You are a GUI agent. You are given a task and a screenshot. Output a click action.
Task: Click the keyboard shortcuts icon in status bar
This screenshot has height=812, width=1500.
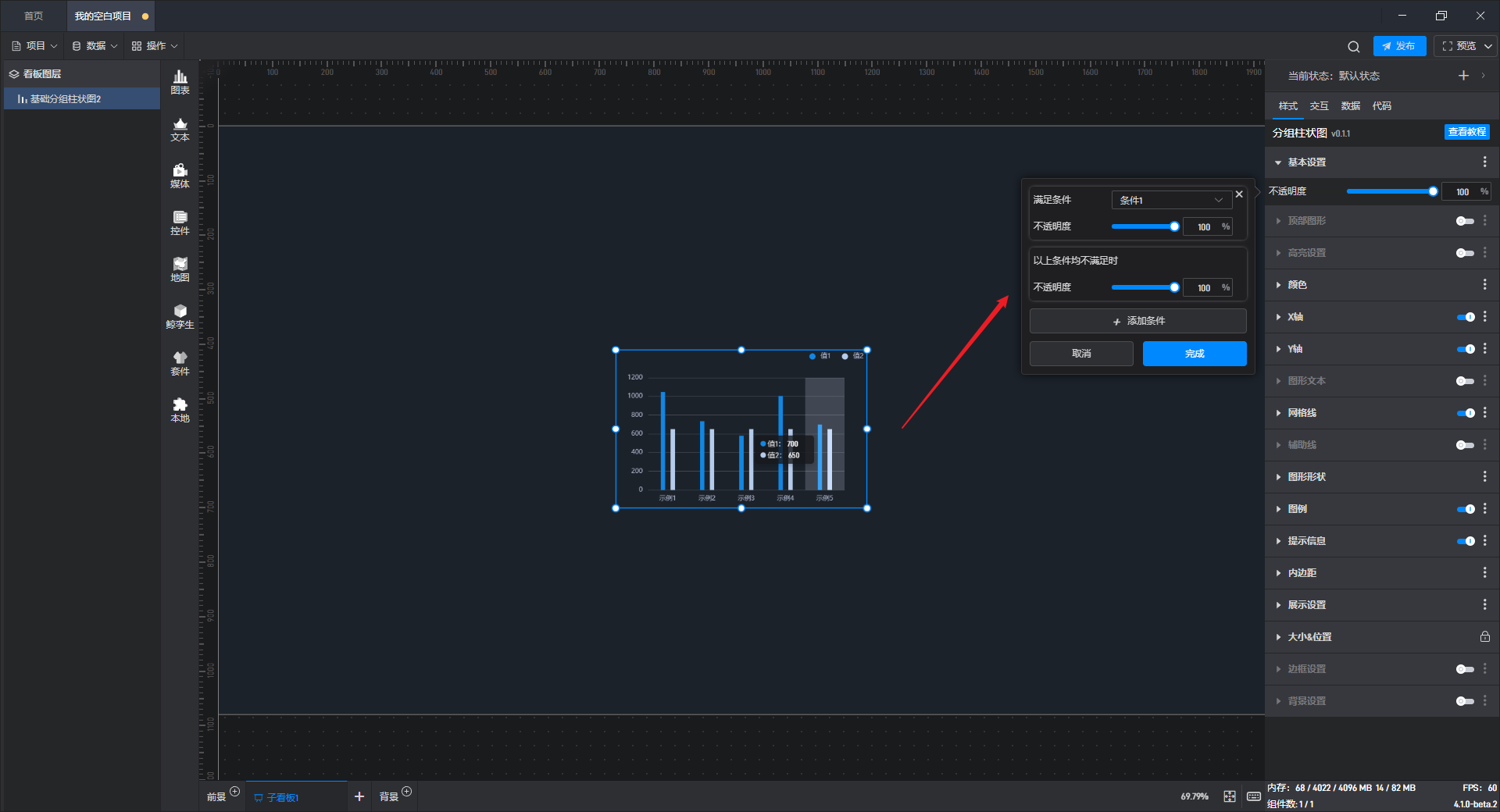click(1253, 796)
